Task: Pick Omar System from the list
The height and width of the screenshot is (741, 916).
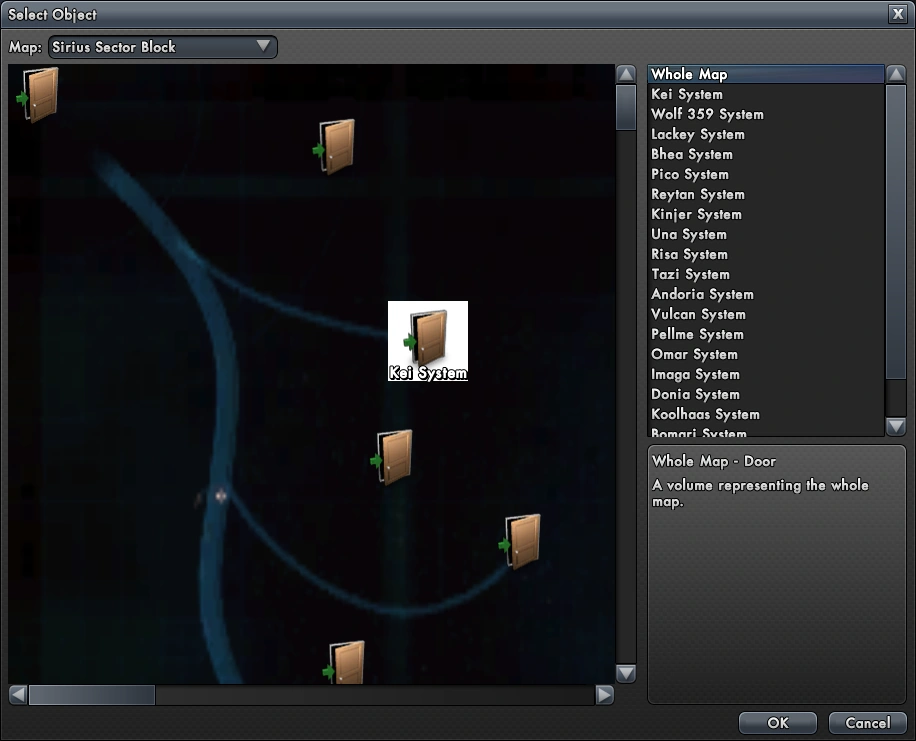Action: [766, 354]
